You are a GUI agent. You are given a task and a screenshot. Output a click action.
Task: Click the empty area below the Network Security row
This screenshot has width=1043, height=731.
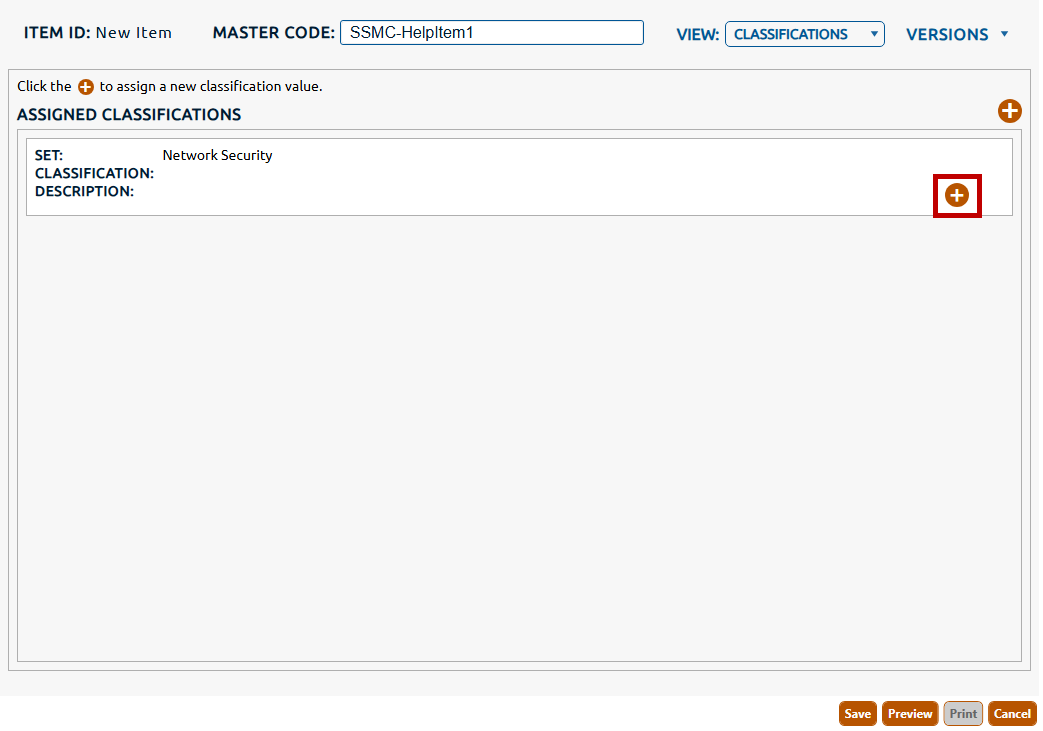tap(519, 430)
